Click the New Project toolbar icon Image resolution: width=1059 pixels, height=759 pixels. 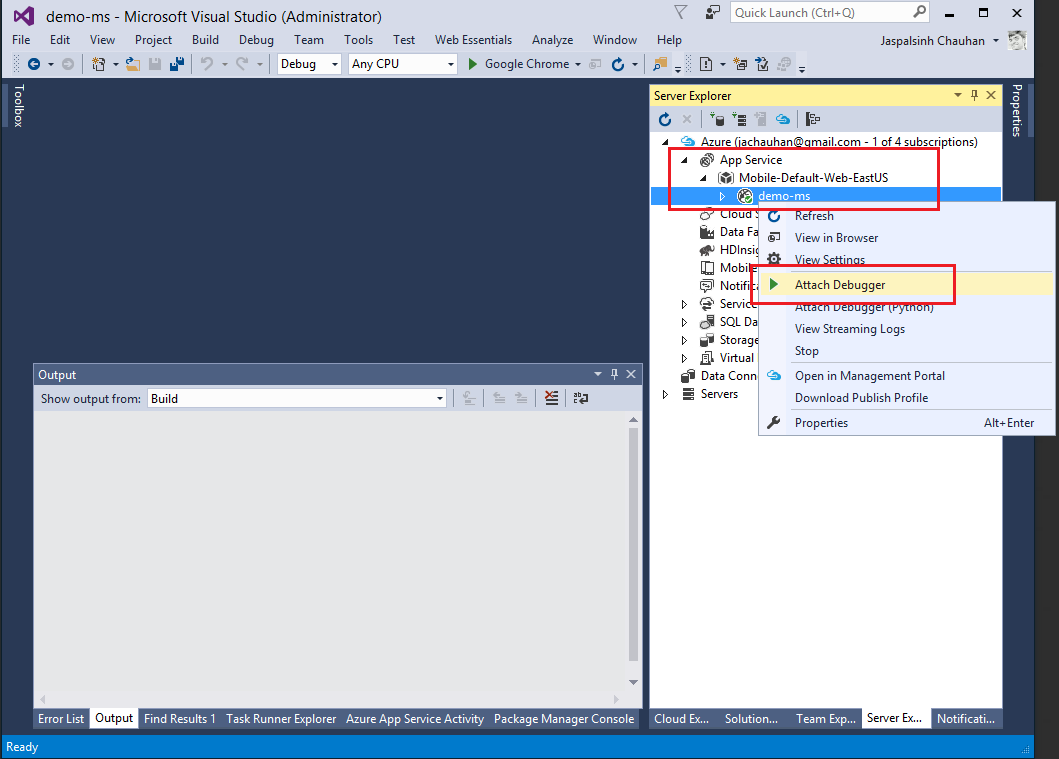pos(99,64)
